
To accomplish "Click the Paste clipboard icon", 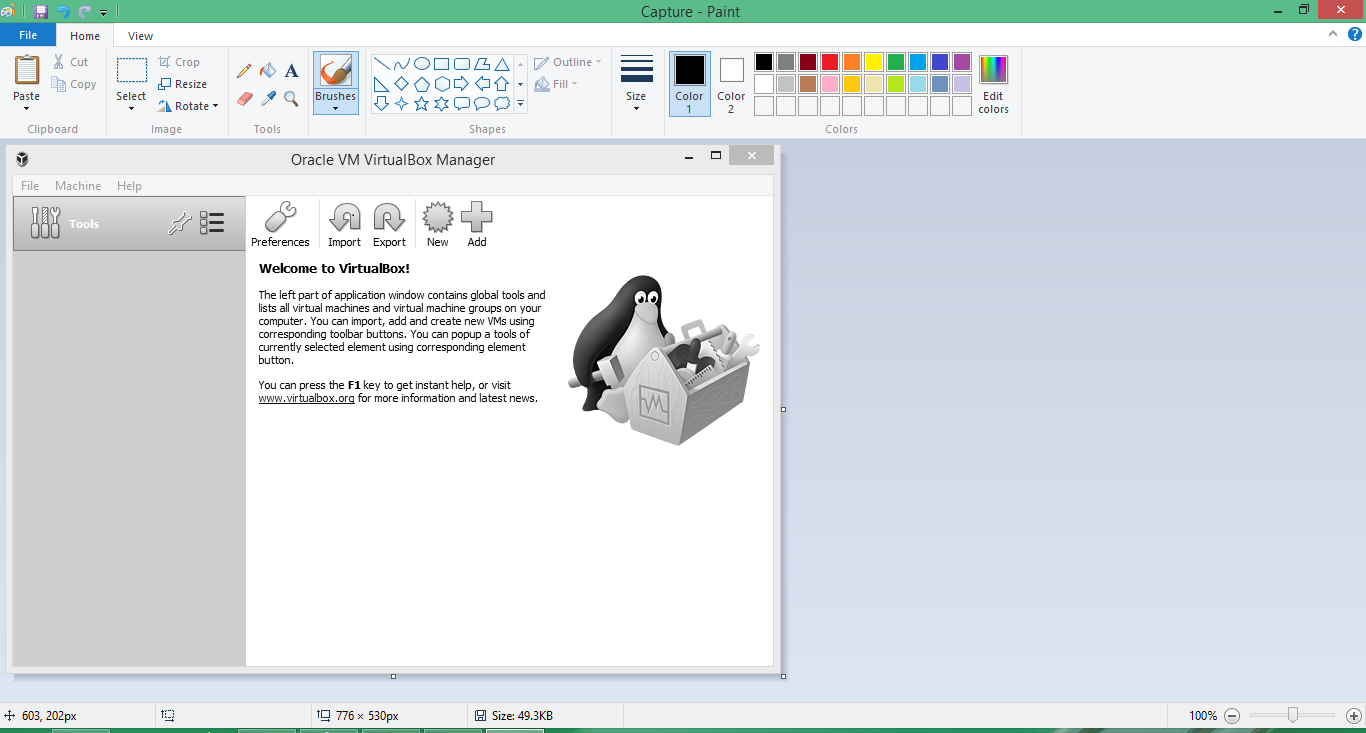I will (27, 71).
